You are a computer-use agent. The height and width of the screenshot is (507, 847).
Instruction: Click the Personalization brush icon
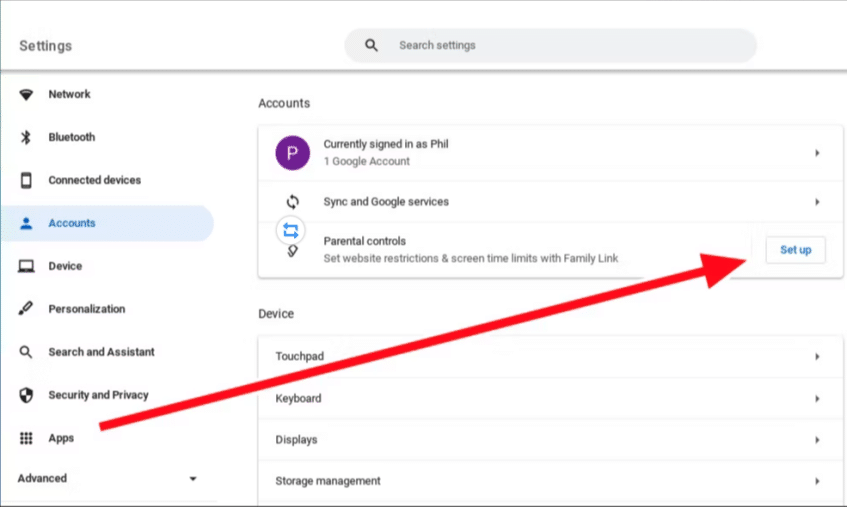coord(26,310)
